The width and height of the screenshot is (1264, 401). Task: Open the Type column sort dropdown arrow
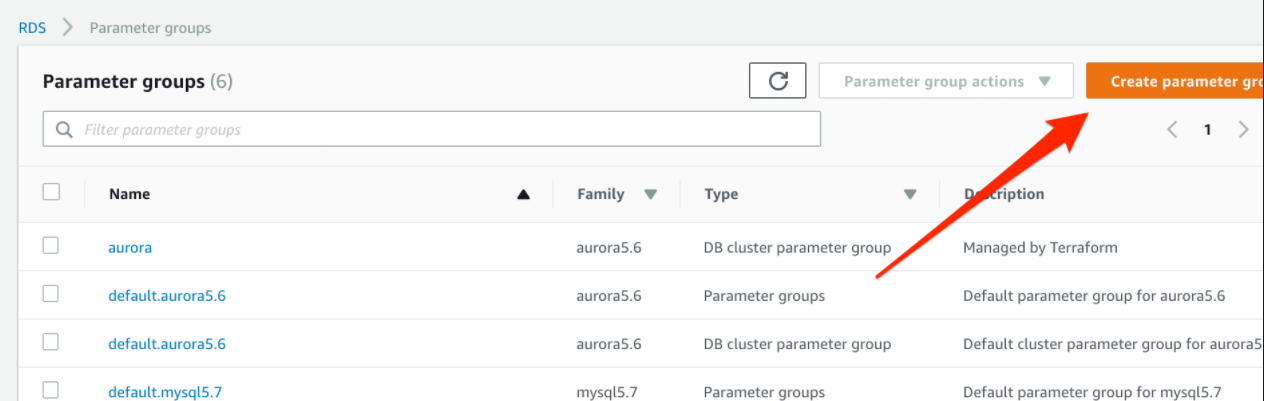click(x=910, y=195)
